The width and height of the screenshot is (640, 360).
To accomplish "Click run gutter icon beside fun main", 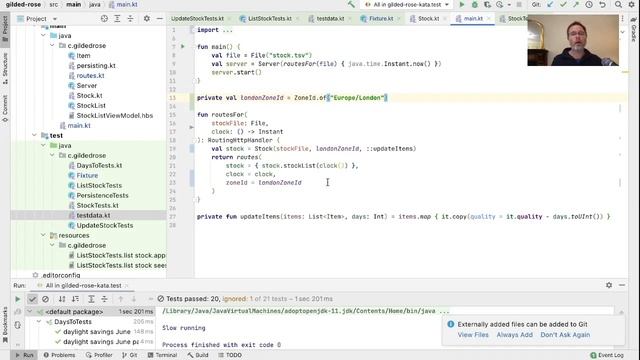I will pyautogui.click(x=182, y=47).
